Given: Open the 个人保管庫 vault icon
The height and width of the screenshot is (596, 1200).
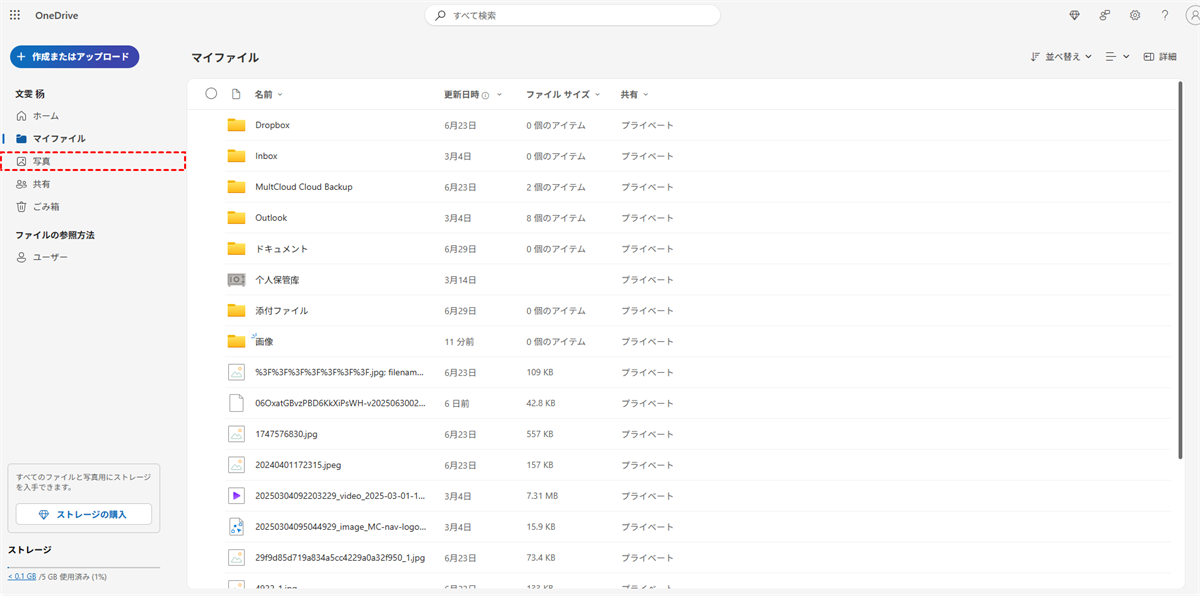Looking at the screenshot, I should click(x=236, y=280).
